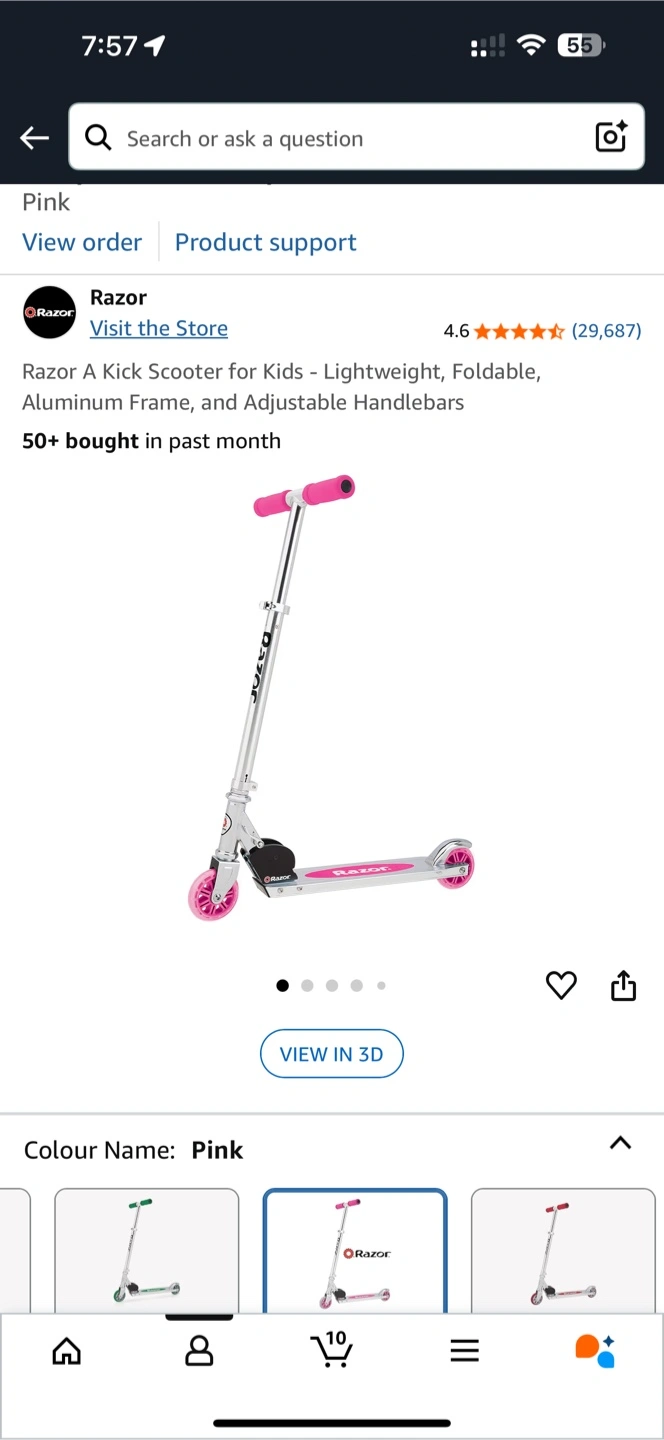Tap the VIEW IN 3D button
This screenshot has height=1440, width=664.
331,1054
